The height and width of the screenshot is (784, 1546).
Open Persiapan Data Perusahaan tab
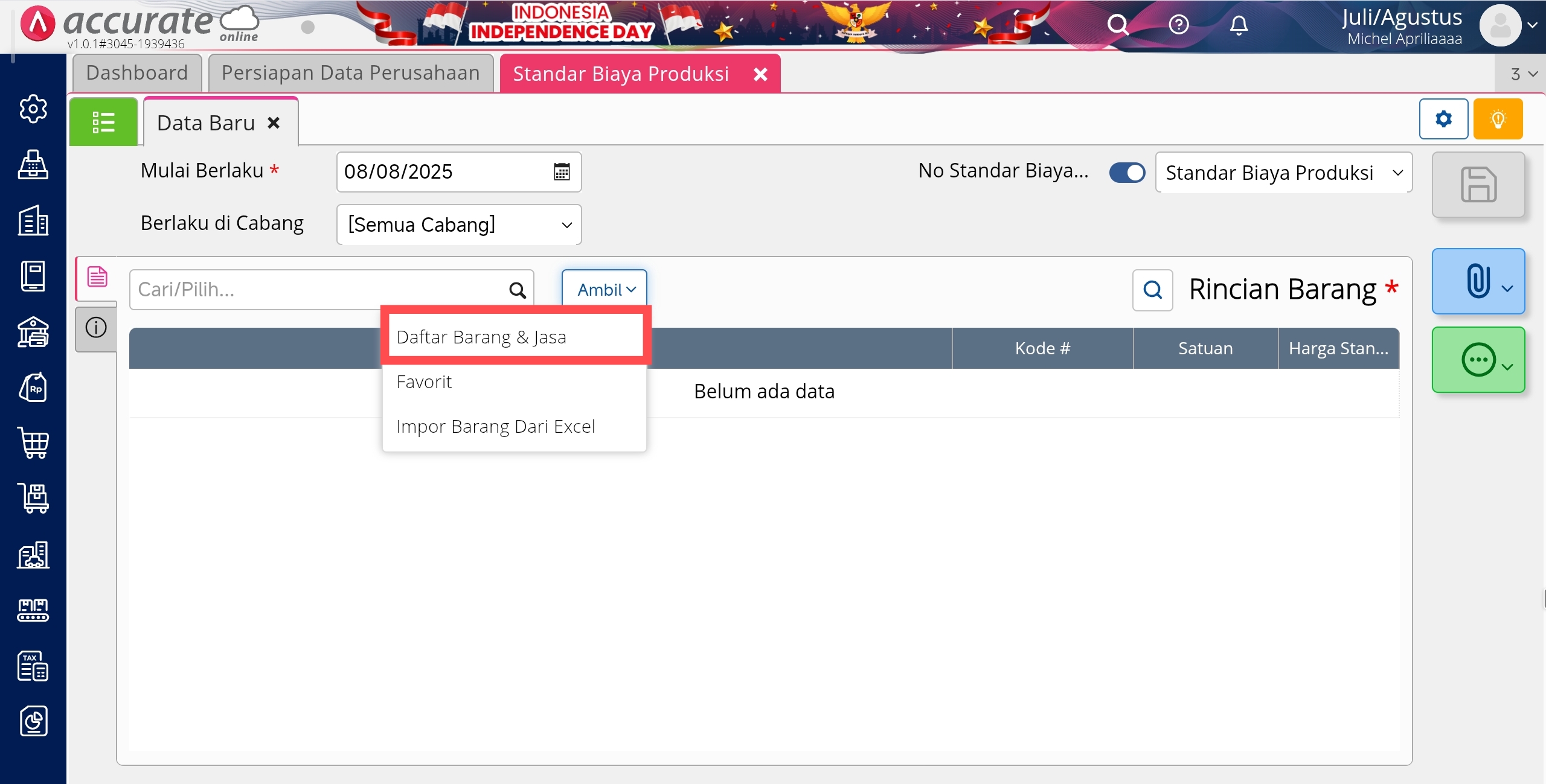[350, 73]
